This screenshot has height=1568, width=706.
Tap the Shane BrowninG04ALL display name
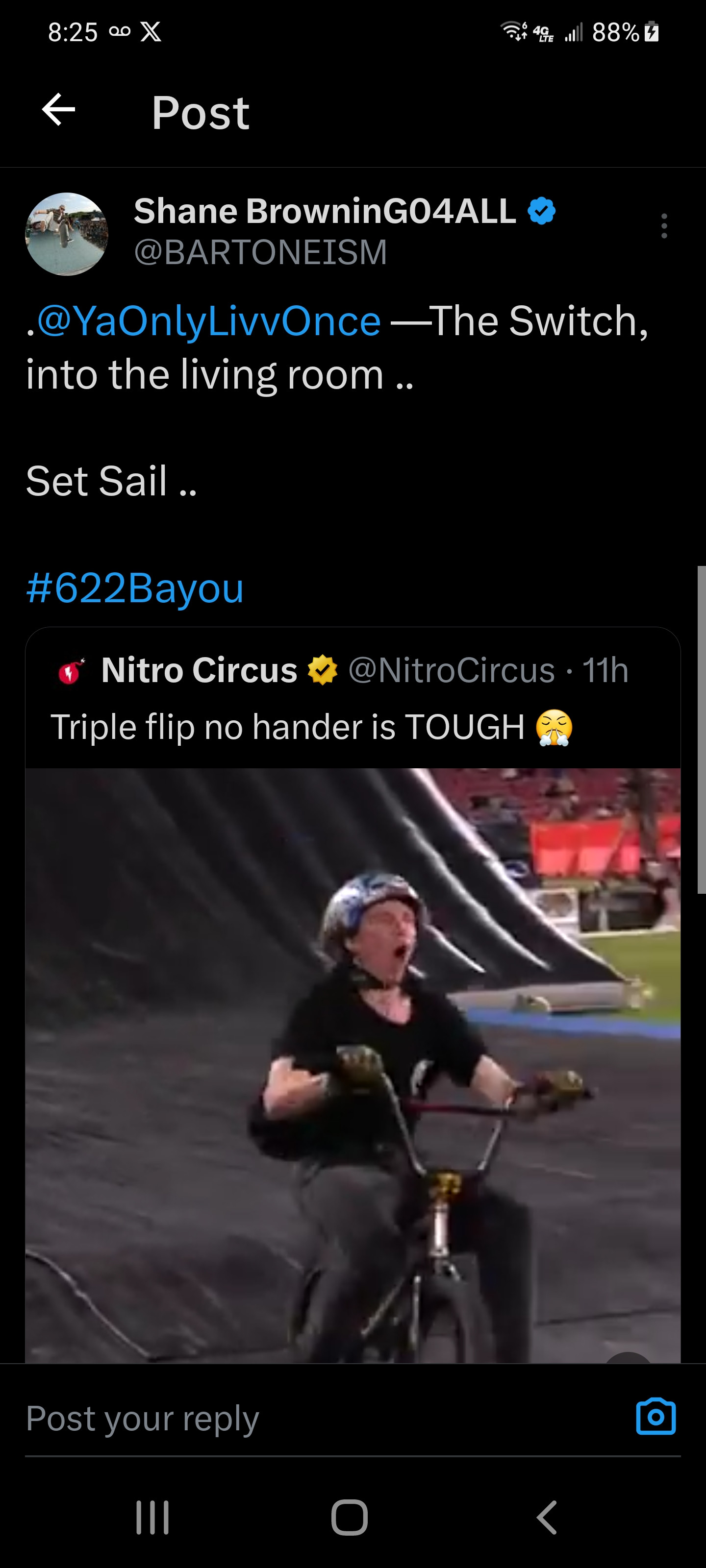(325, 211)
